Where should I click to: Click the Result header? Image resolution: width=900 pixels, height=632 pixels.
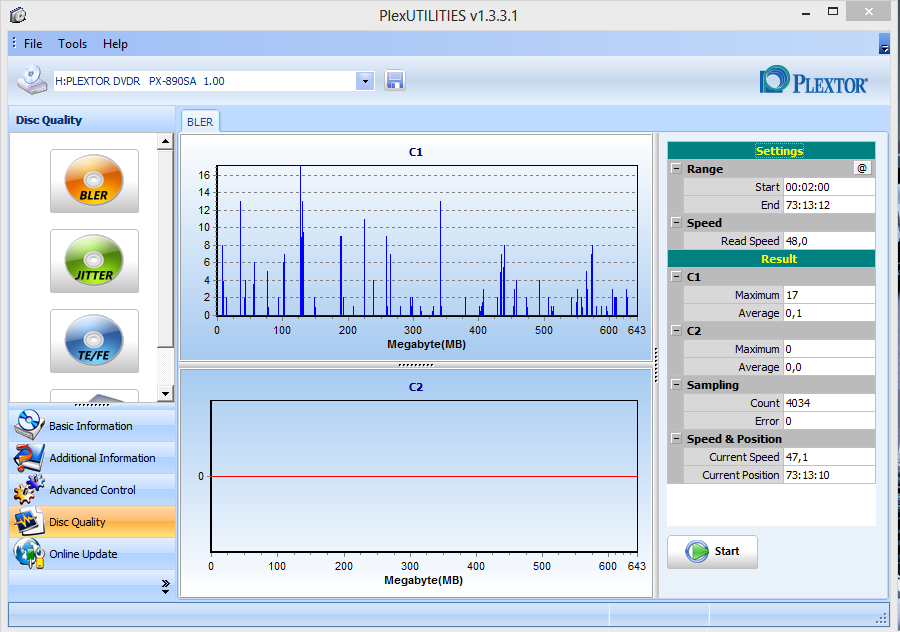771,259
